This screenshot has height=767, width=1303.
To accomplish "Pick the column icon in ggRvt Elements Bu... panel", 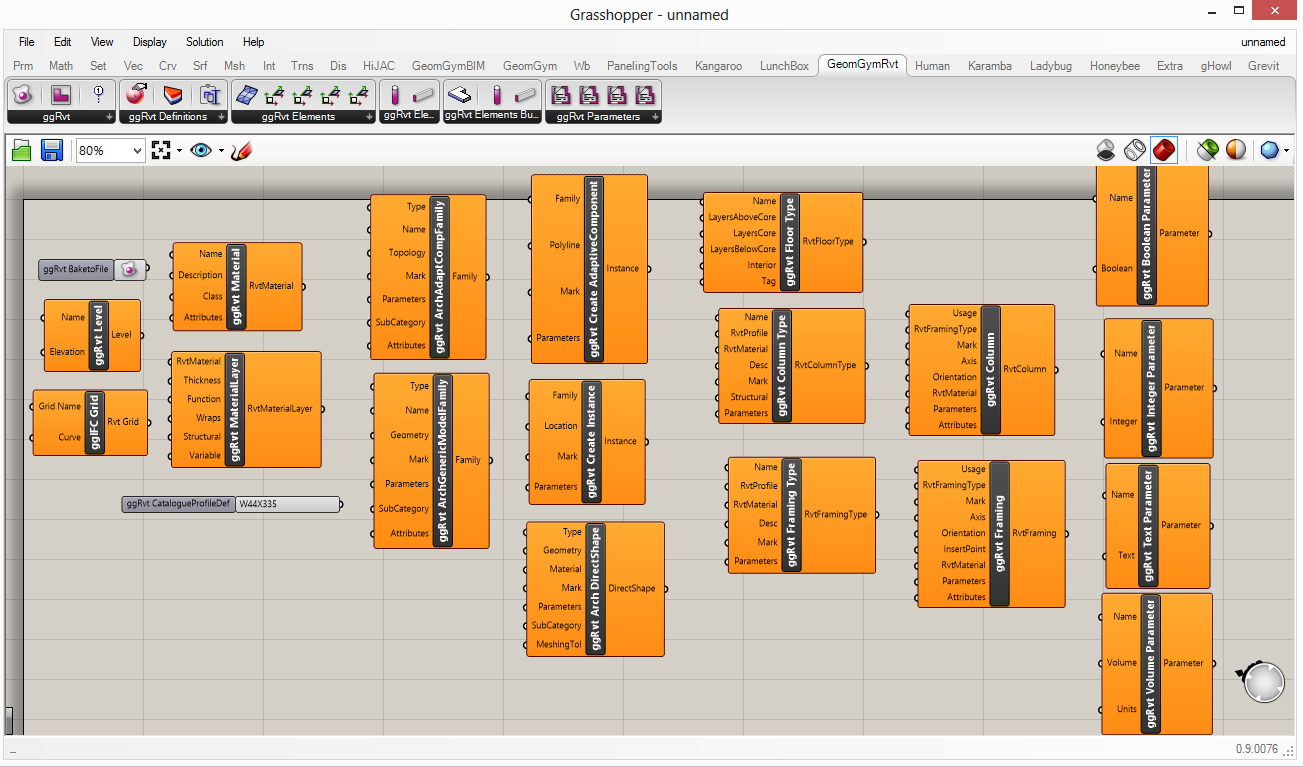I will pos(497,95).
